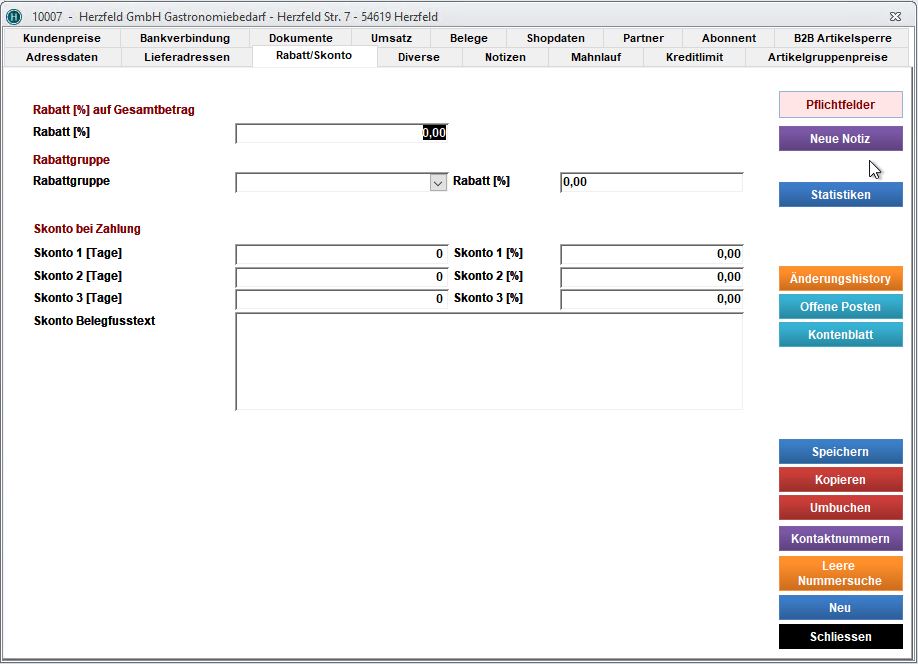Open the Bankverbindung tab

[x=185, y=38]
